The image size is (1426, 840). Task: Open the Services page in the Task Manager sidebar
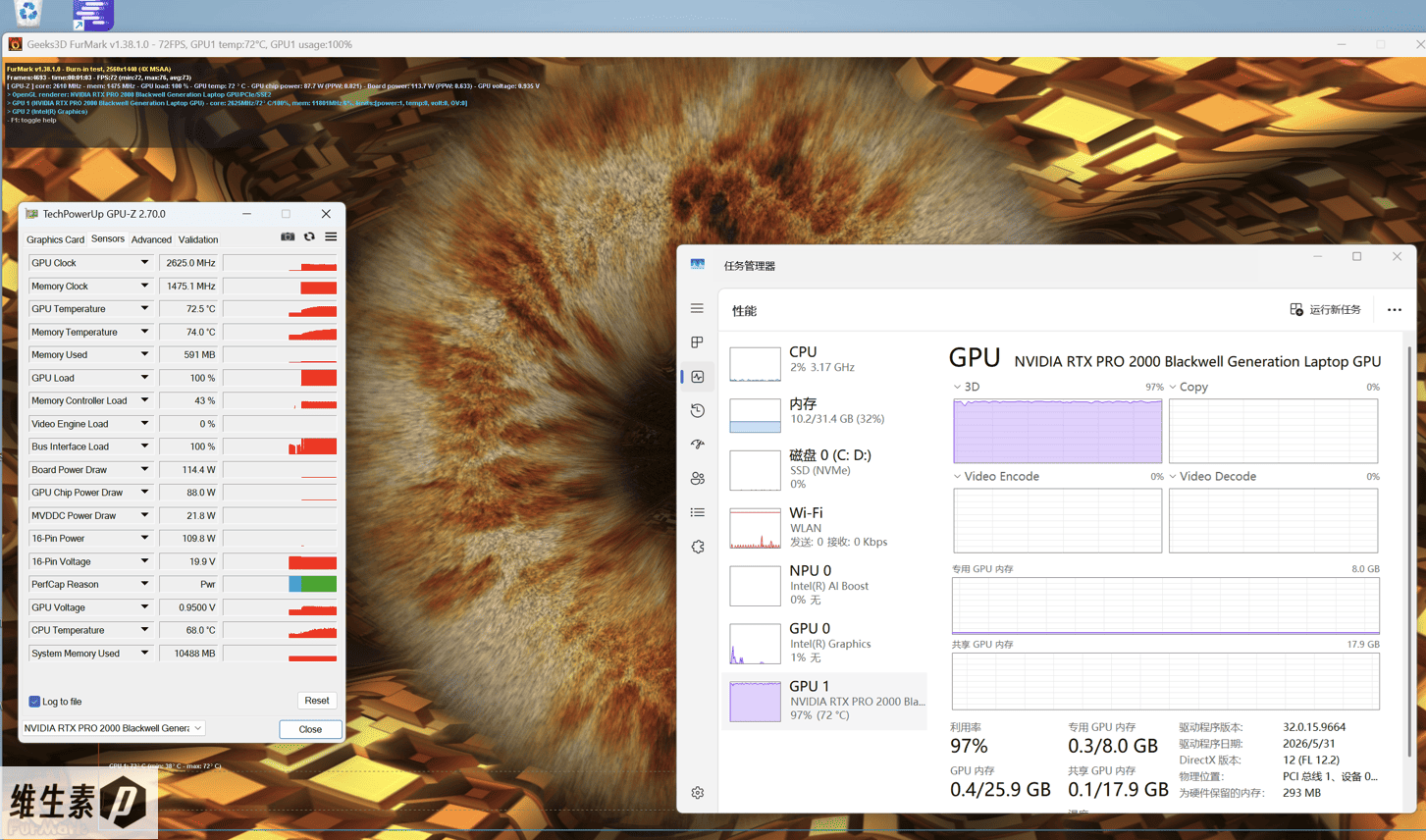point(697,547)
